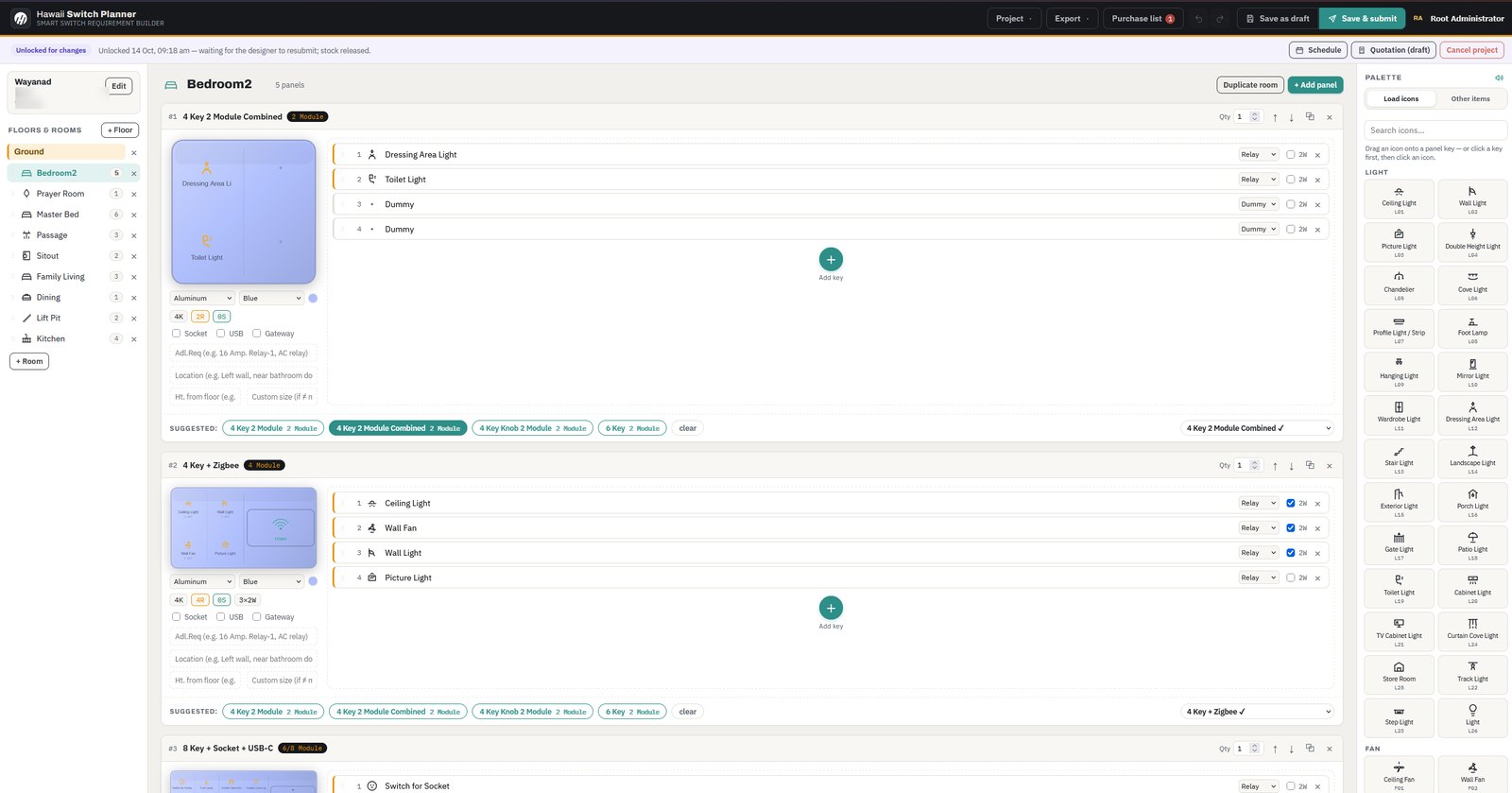Select the Cove Light palette icon
Viewport: 1512px width, 793px height.
[1472, 285]
